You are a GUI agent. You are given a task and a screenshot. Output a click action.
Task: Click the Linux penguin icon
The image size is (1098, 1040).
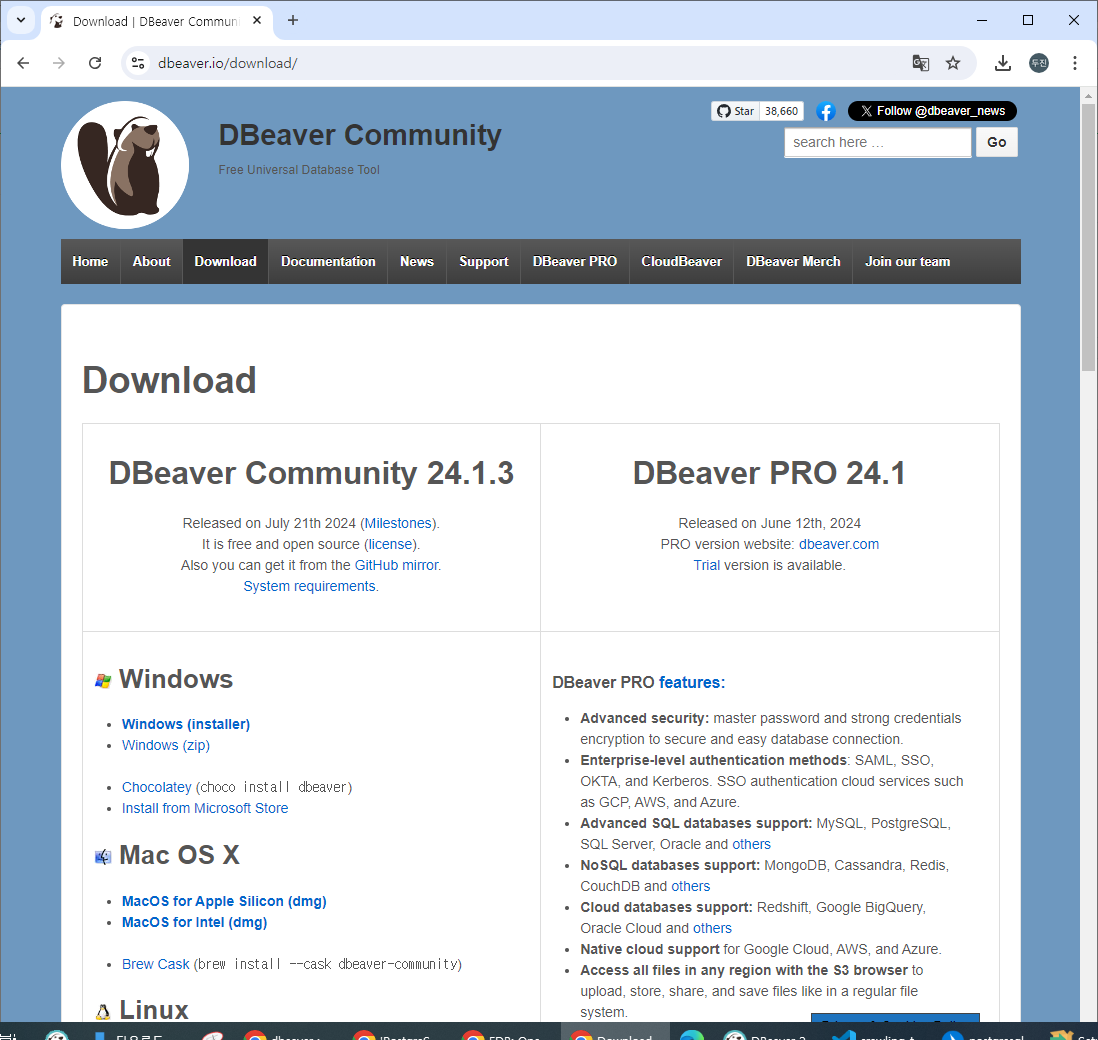tap(103, 1011)
